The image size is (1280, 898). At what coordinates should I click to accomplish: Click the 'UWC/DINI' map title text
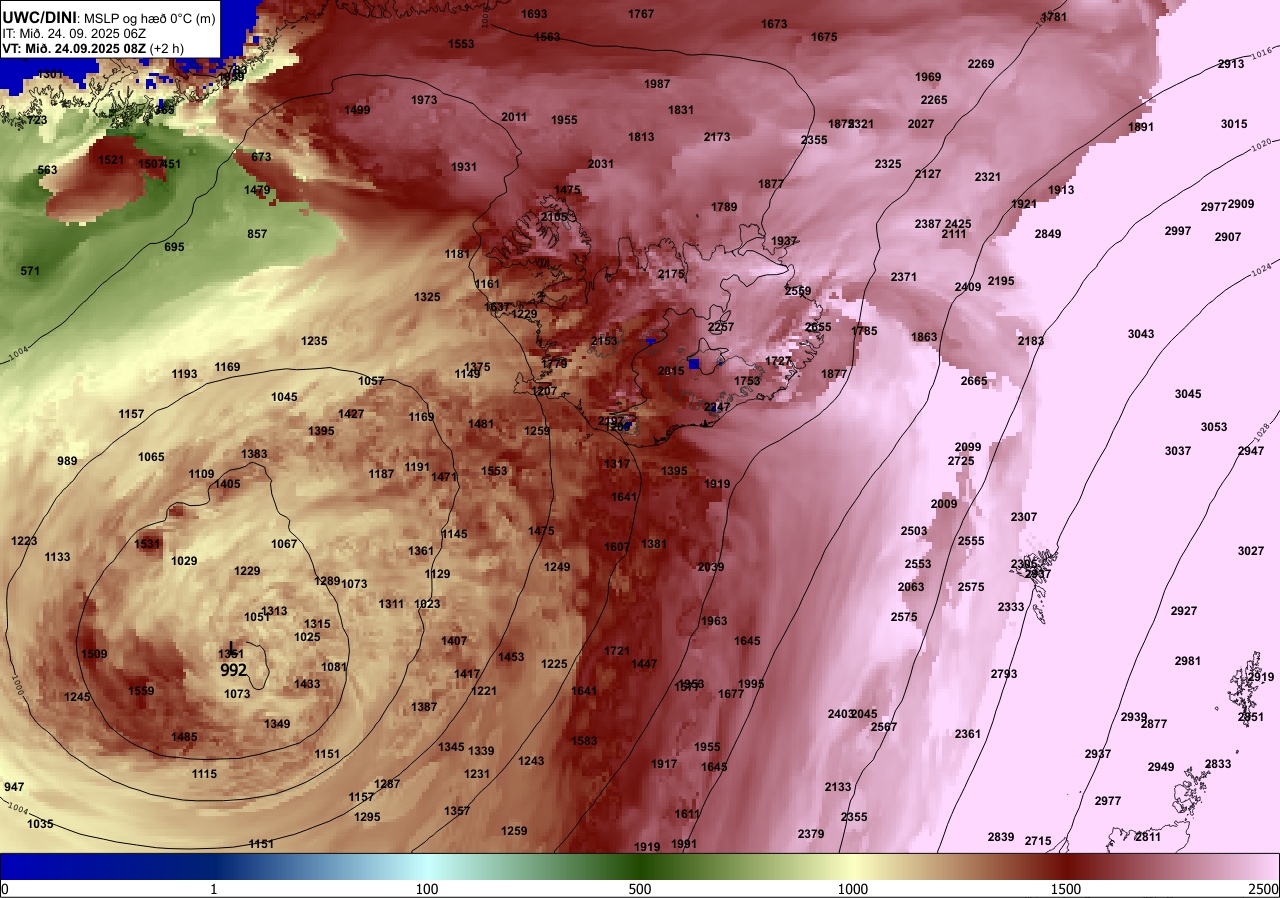click(40, 16)
